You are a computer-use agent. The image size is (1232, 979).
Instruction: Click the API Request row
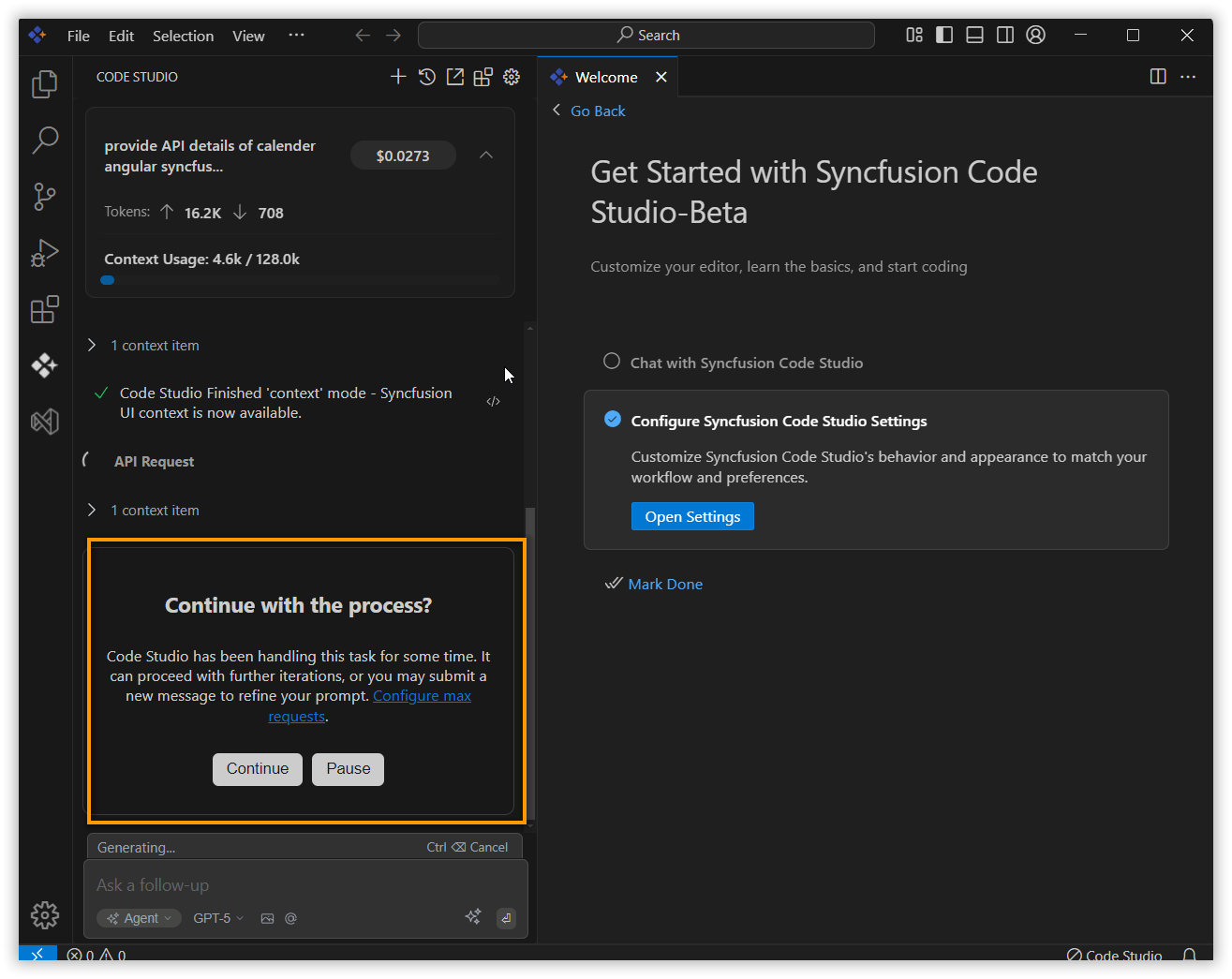(155, 462)
